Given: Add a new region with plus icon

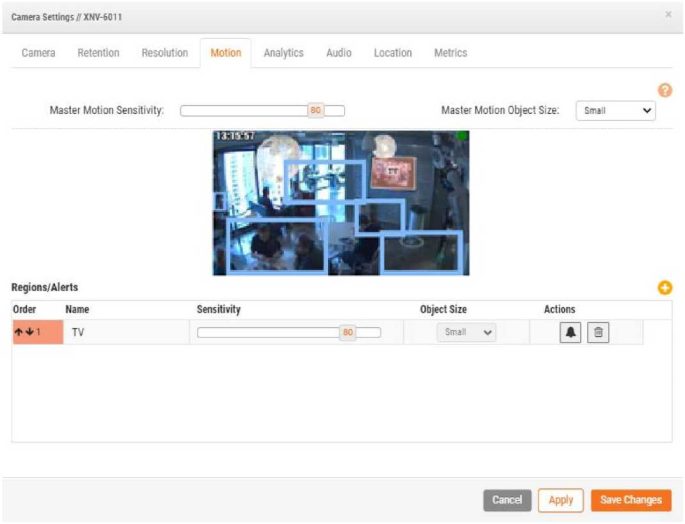Looking at the screenshot, I should (664, 288).
